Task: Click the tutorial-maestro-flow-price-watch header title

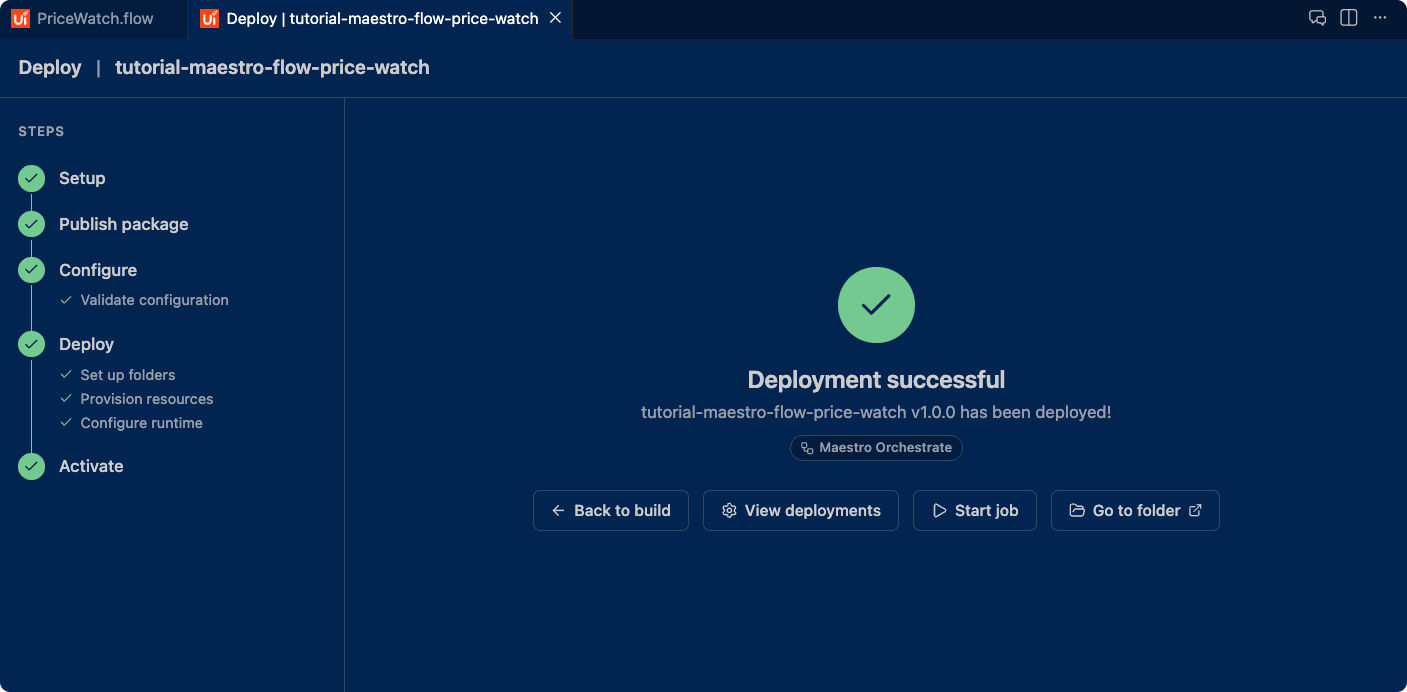Action: pos(272,68)
